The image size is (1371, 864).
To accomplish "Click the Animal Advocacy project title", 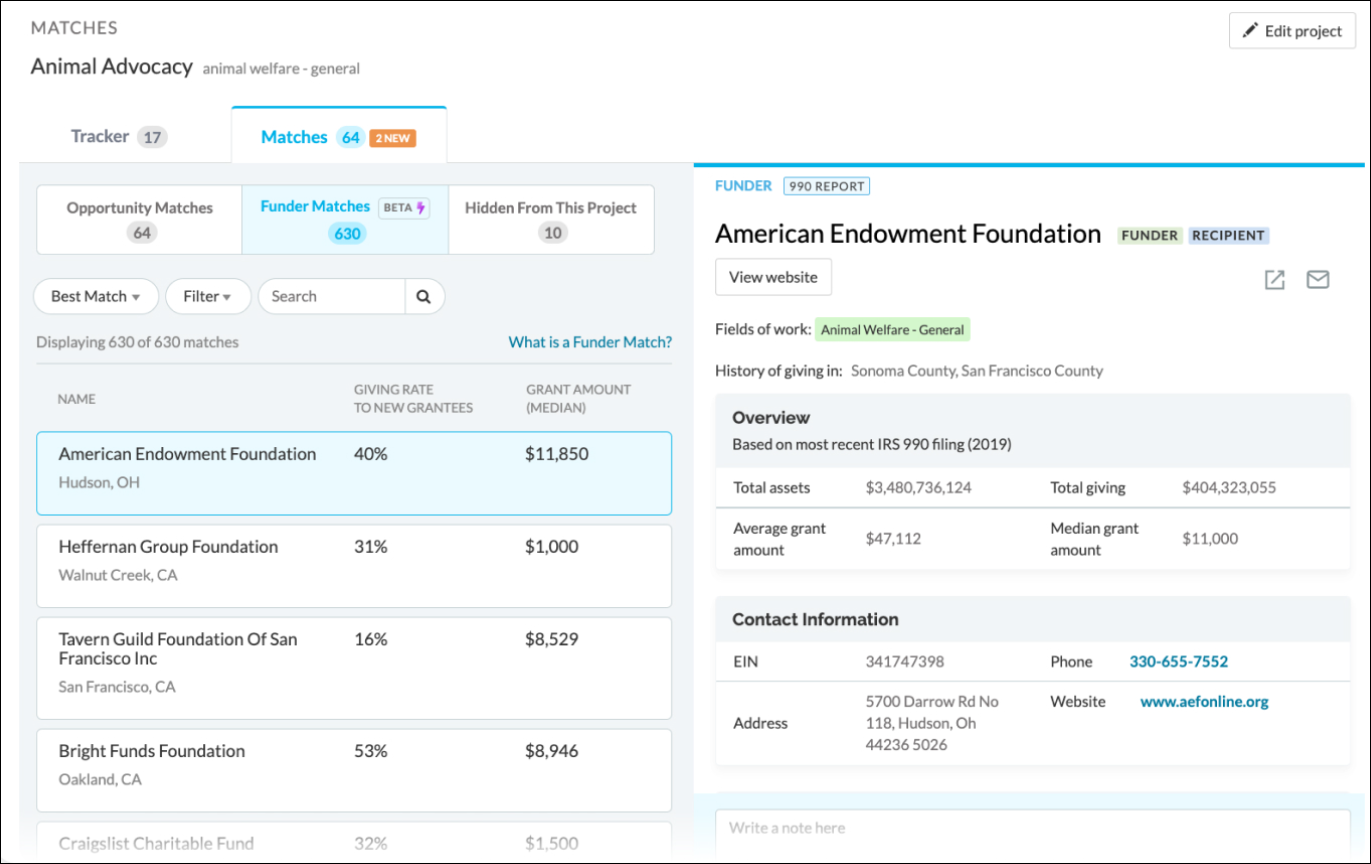I will pos(111,66).
